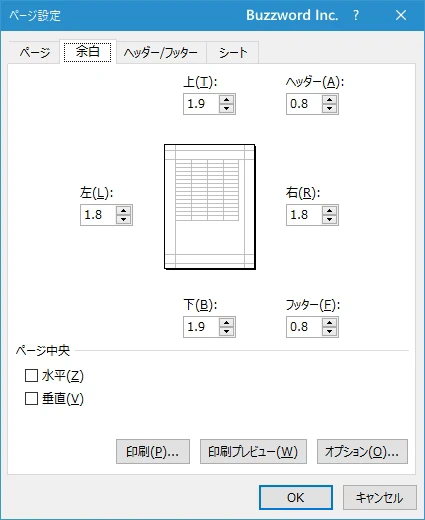Click the 下(B) margin input field
The height and width of the screenshot is (520, 425).
click(x=201, y=327)
